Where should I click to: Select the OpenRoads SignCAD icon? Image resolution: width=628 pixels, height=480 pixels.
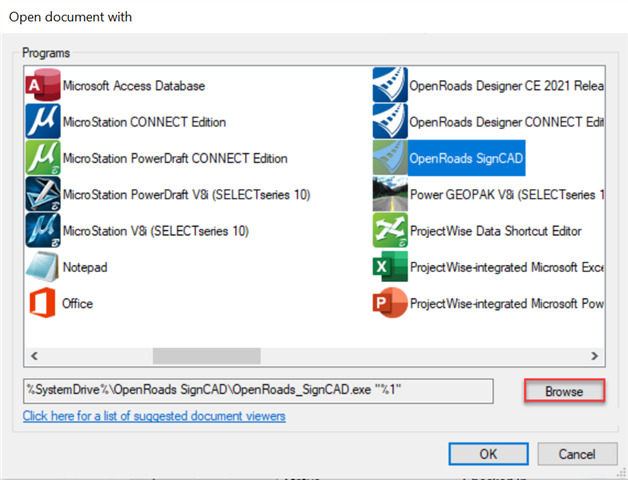(x=390, y=157)
